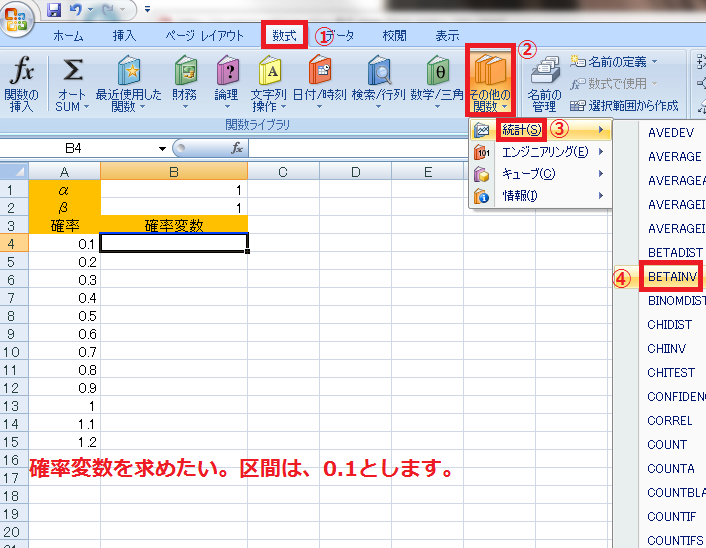Open the Information (情報) submenu
Viewport: 706px width, 548px height.
(x=541, y=196)
